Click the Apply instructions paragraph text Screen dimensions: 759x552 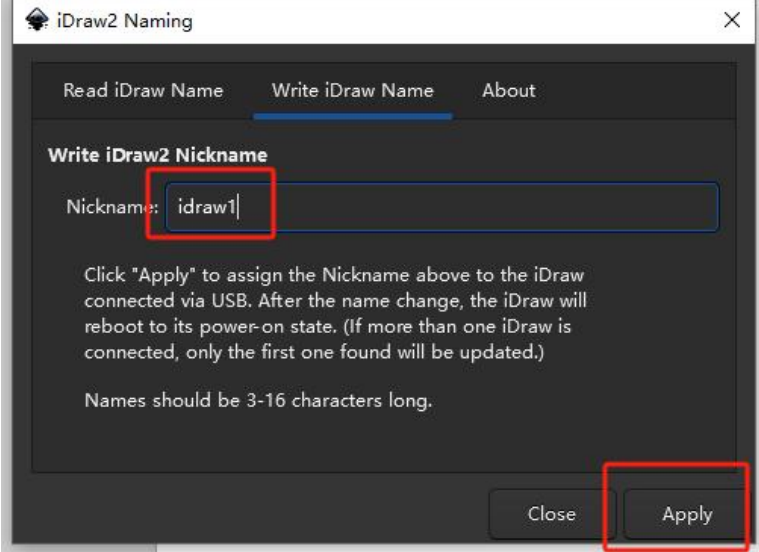335,313
